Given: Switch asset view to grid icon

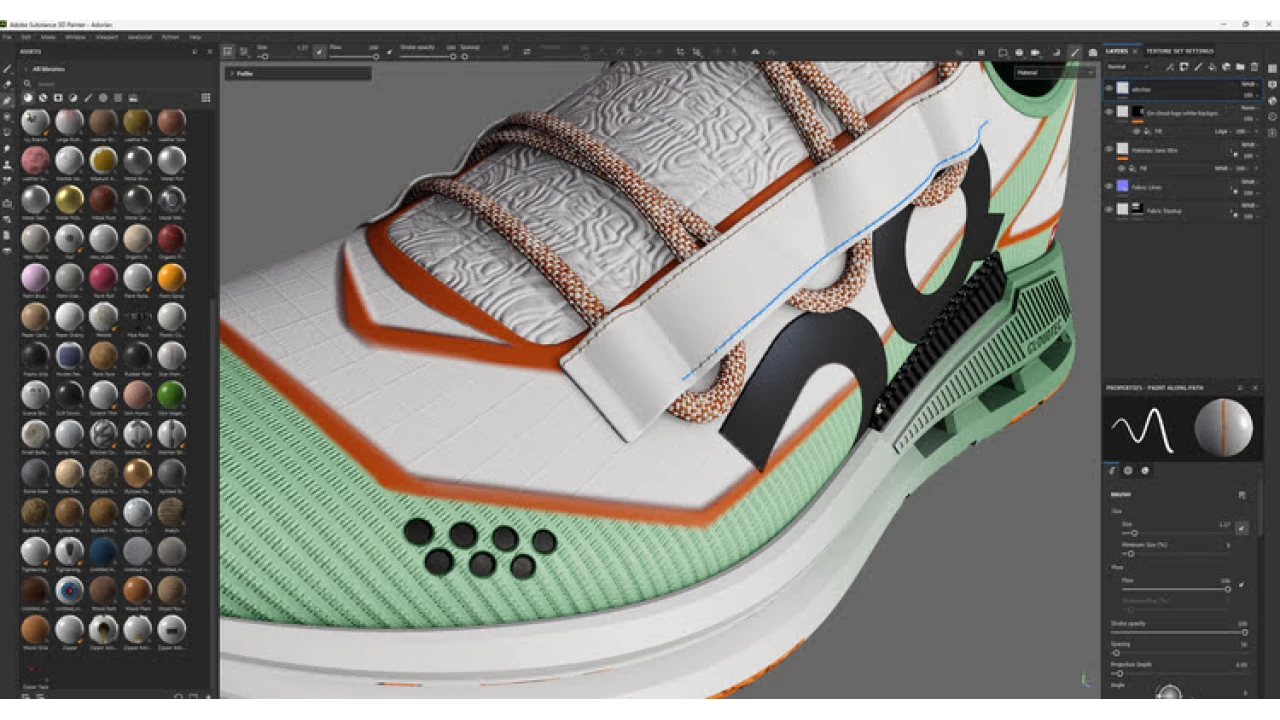Looking at the screenshot, I should [206, 98].
